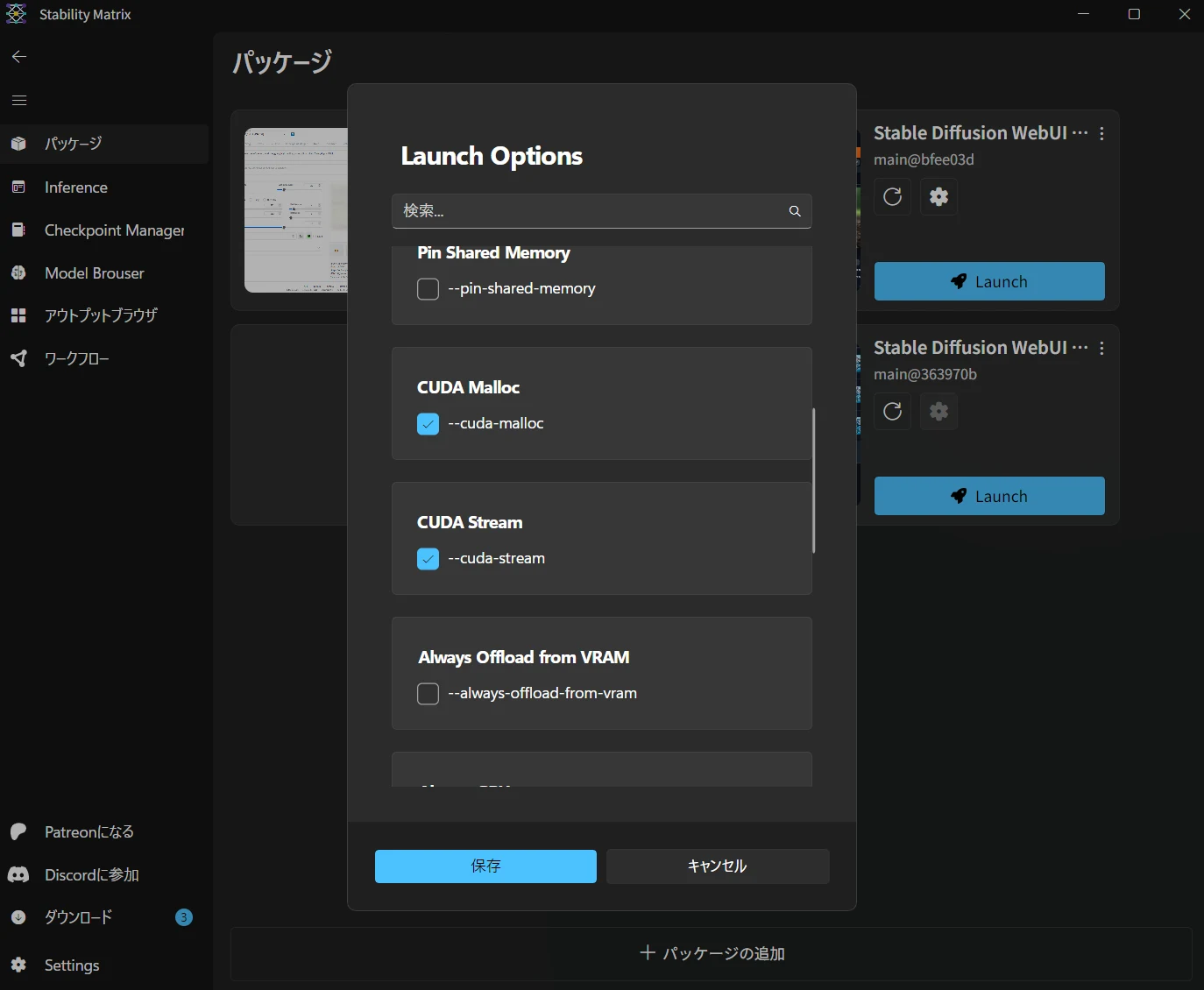Viewport: 1204px width, 990px height.
Task: Click the 'Always Offload from VRAM' heading
Action: pos(524,657)
